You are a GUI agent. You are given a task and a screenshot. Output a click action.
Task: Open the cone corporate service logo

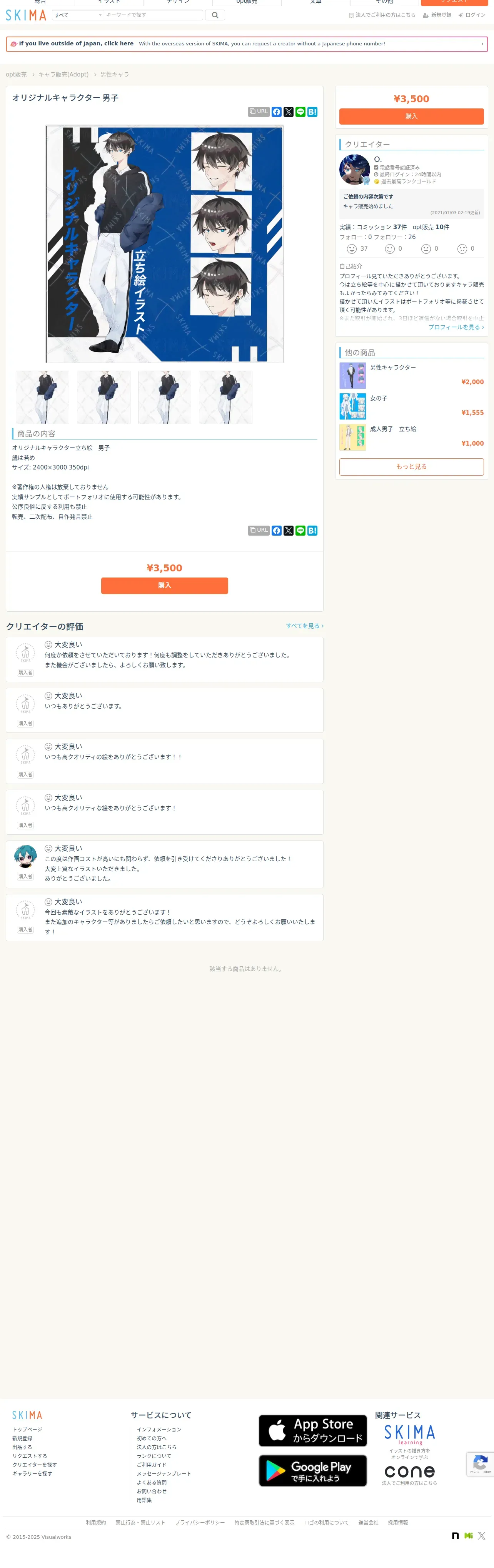click(409, 1471)
